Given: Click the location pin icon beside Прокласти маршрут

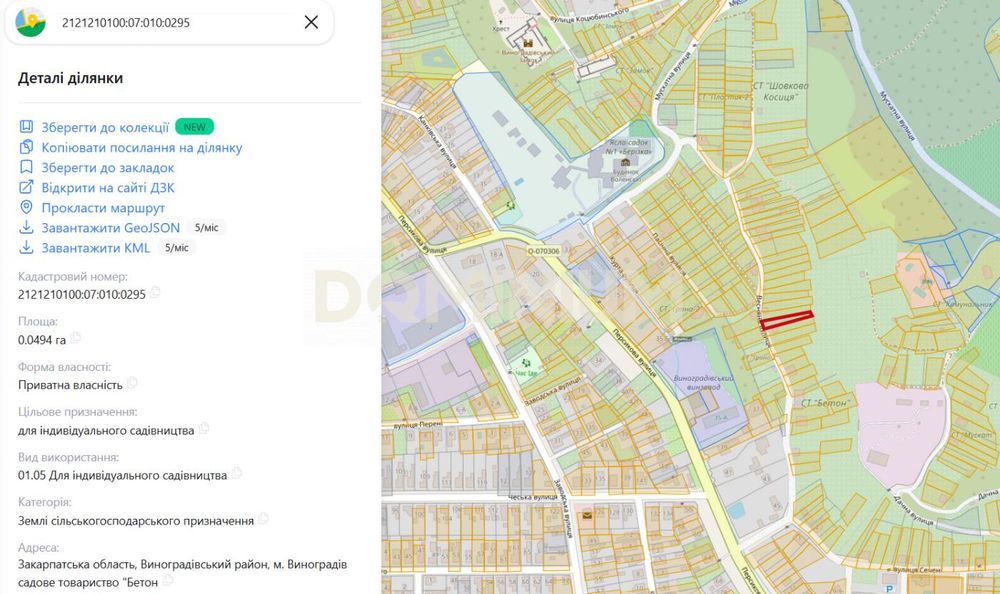Looking at the screenshot, I should pyautogui.click(x=26, y=207).
